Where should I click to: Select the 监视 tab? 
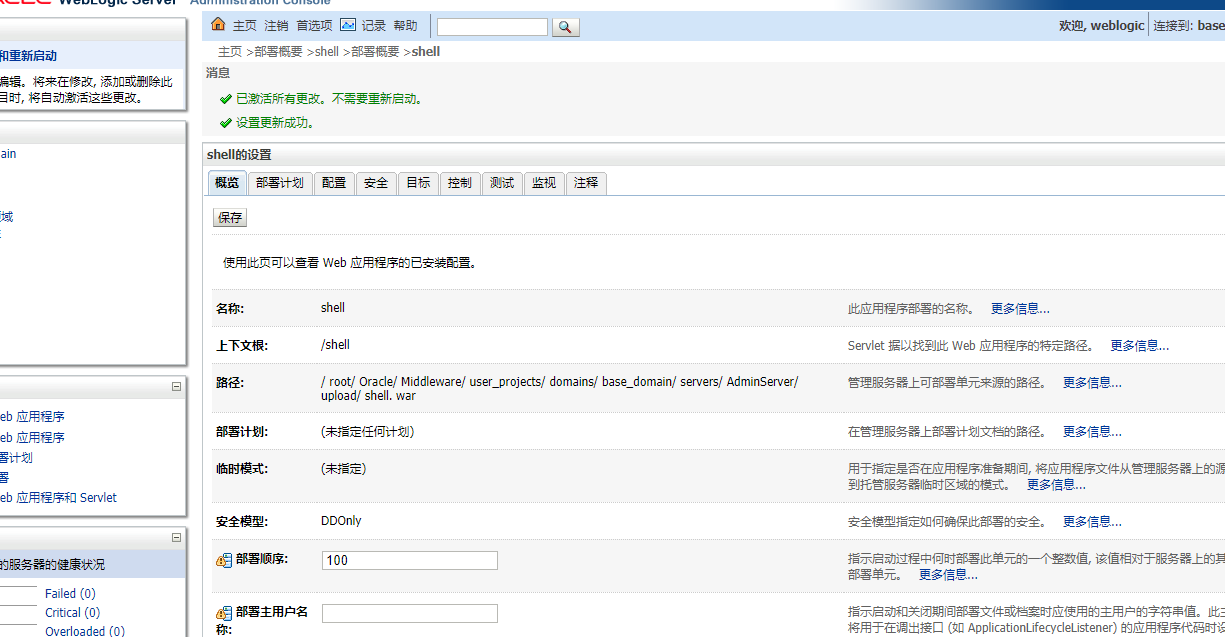point(544,183)
